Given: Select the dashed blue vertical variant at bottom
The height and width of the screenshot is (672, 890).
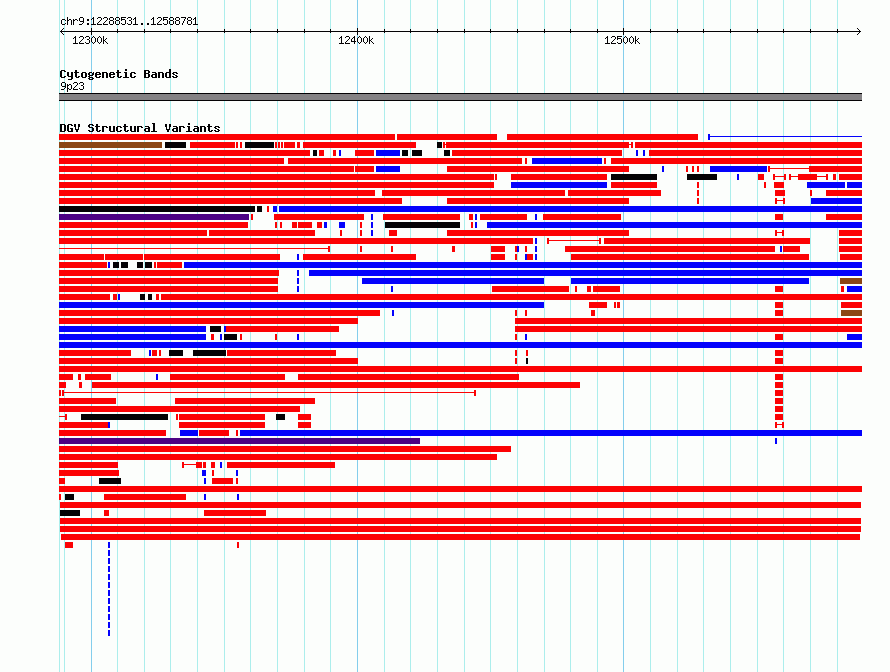Looking at the screenshot, I should (x=109, y=589).
